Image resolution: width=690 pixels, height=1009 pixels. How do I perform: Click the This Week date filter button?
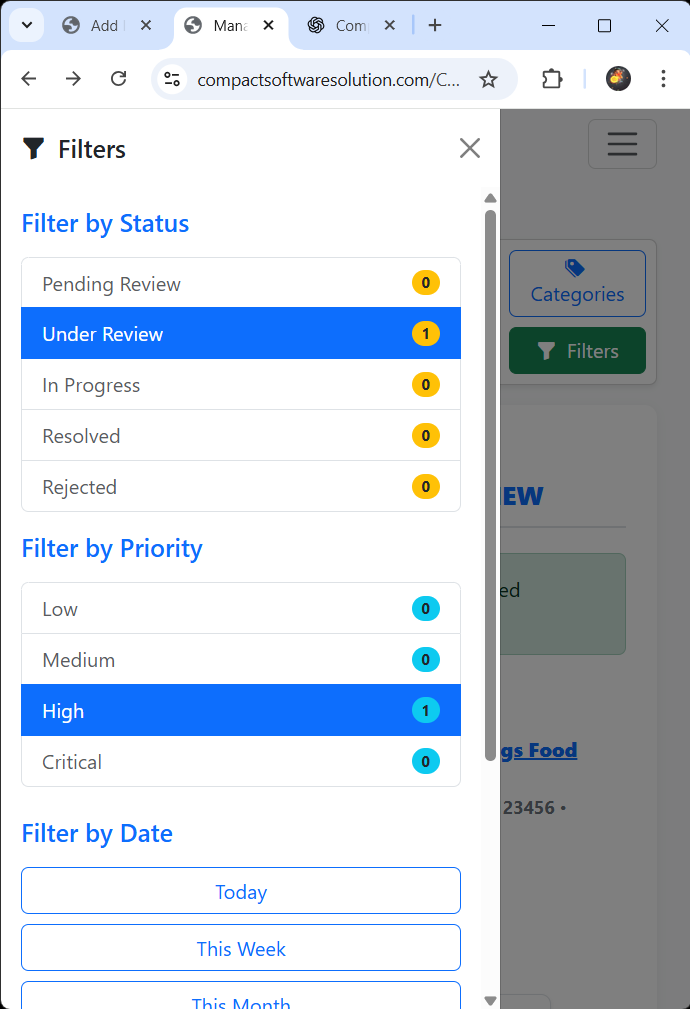pos(241,948)
